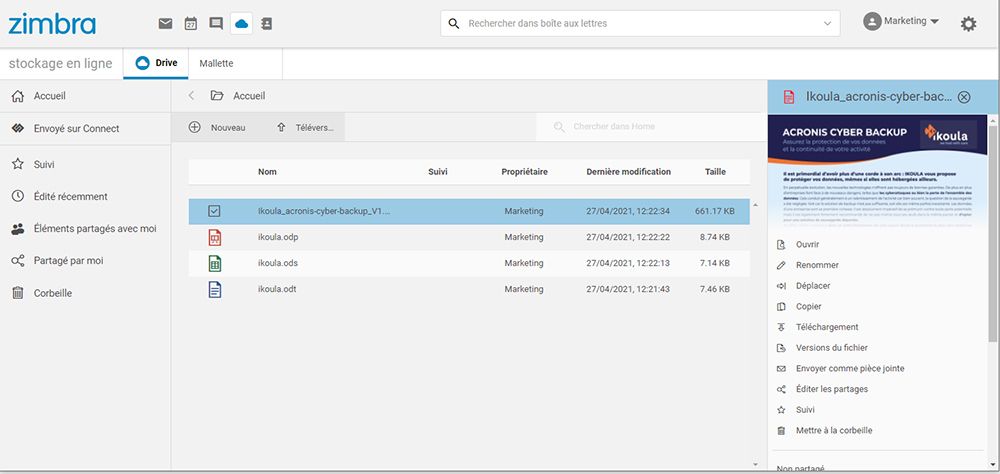Click the PDF icon in details panel header
The width and height of the screenshot is (1000, 474).
pos(789,97)
